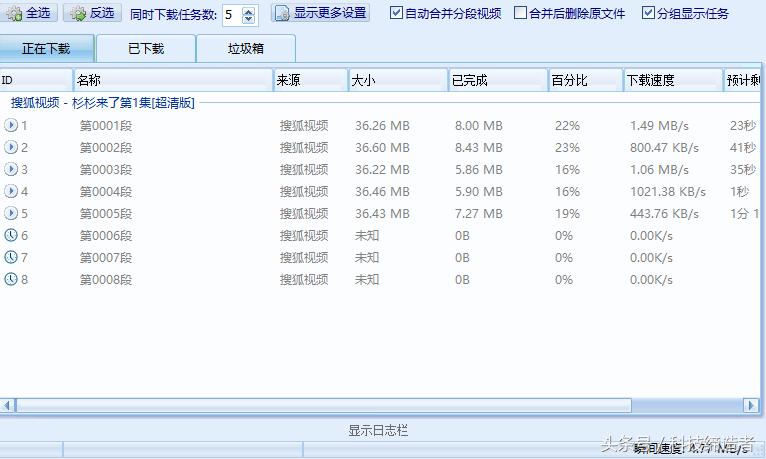This screenshot has height=459, width=766.
Task: Click the 19% progress cell
Action: click(567, 213)
